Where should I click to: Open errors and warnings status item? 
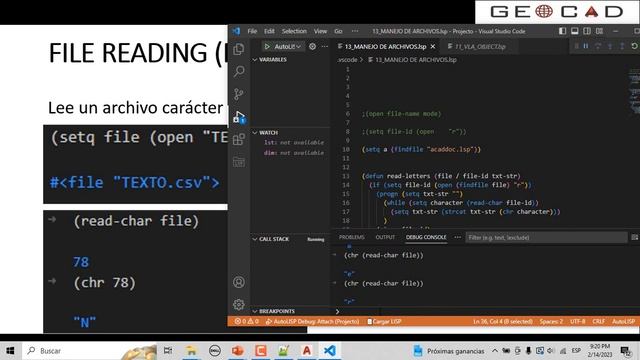(247, 321)
